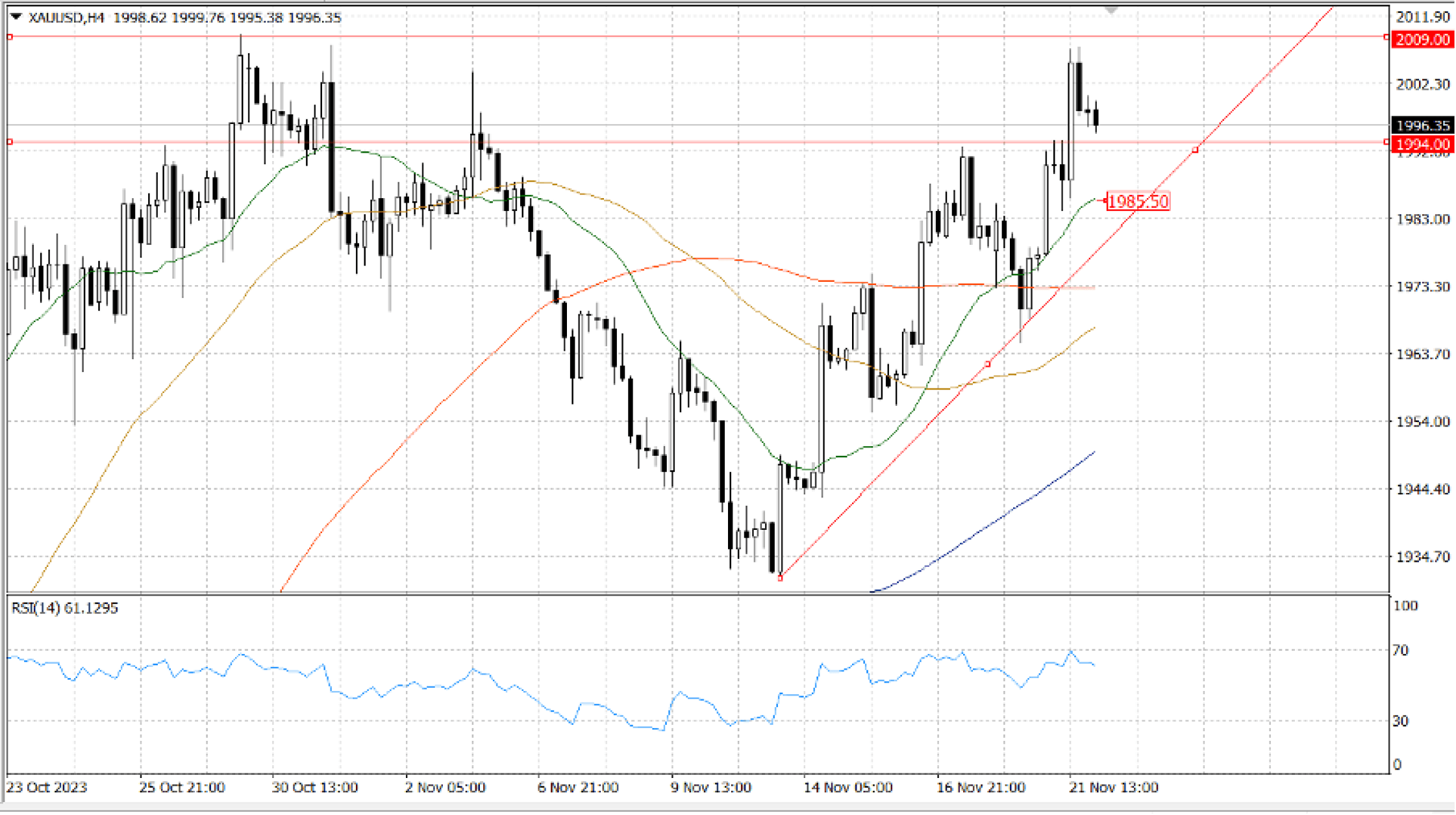Click right handle of the 1994.00 horizontal line
The width and height of the screenshot is (1456, 815).
1386,142
